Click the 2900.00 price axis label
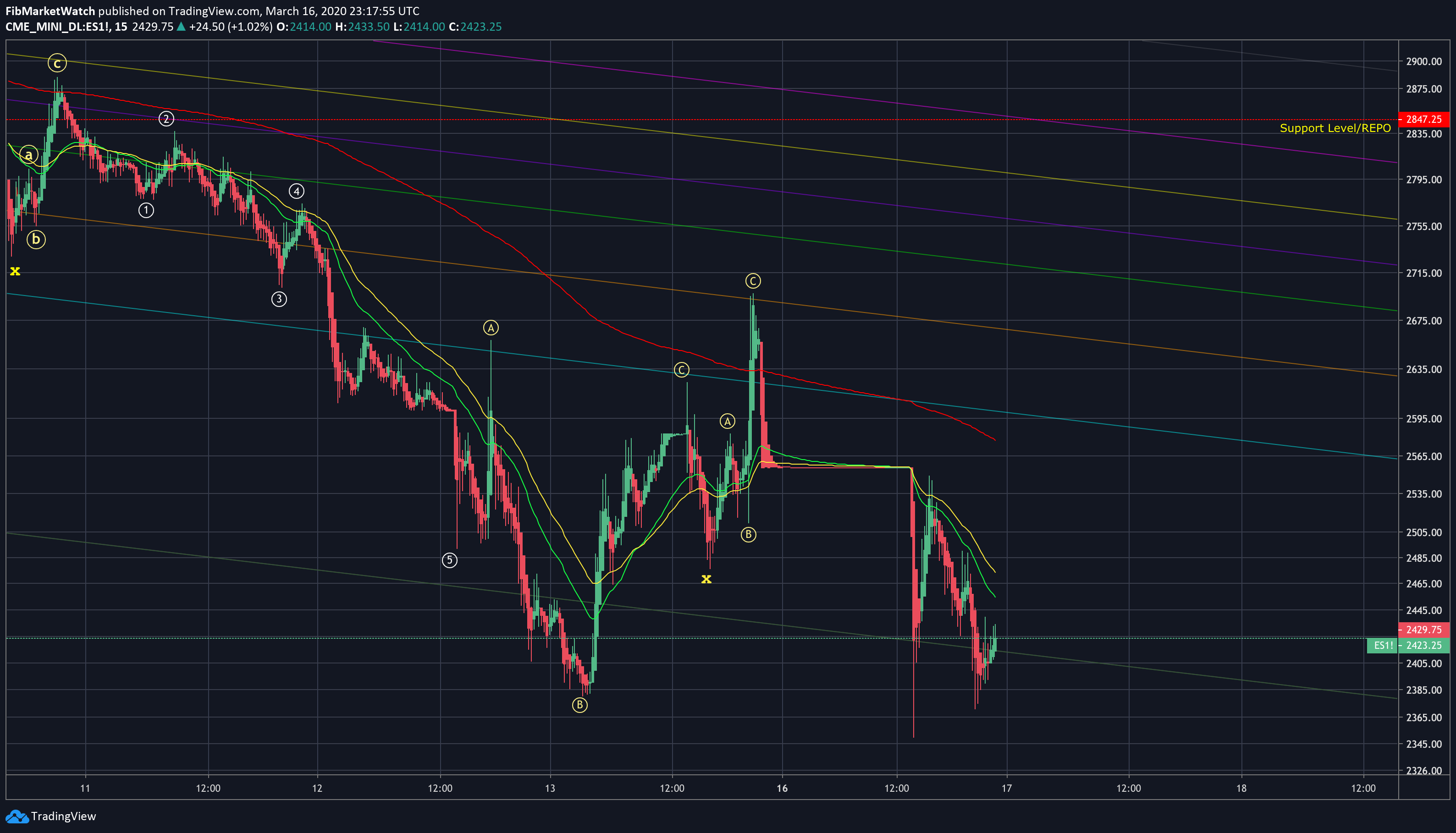 (1424, 61)
